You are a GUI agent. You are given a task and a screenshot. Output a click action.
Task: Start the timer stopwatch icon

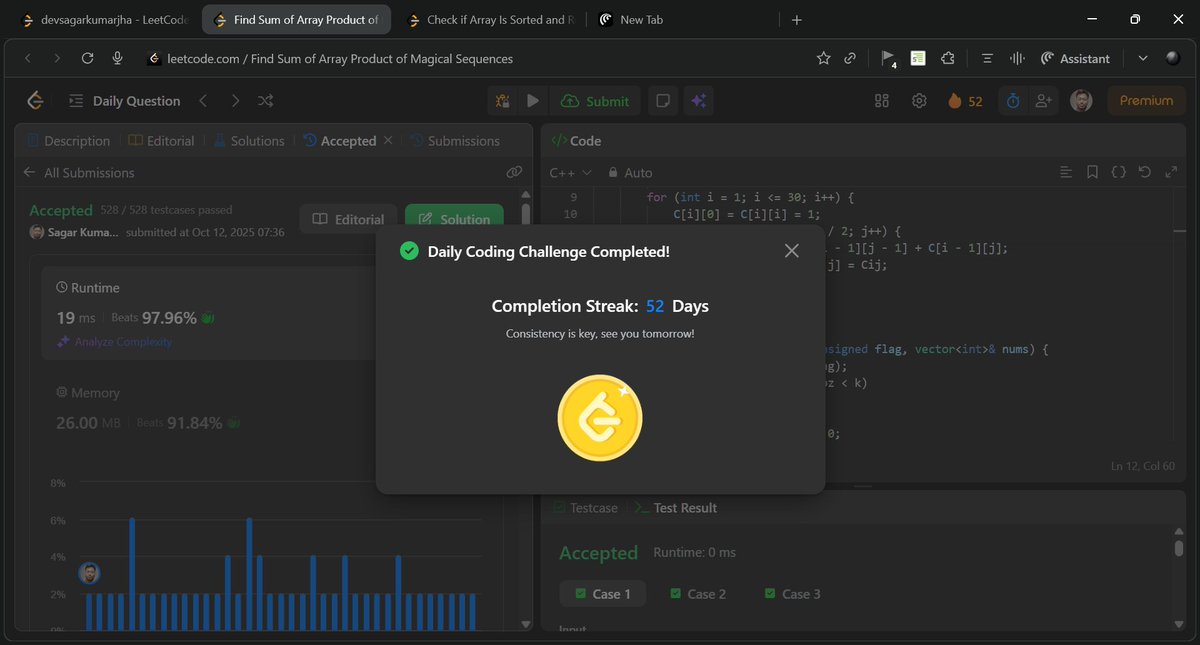click(1013, 101)
